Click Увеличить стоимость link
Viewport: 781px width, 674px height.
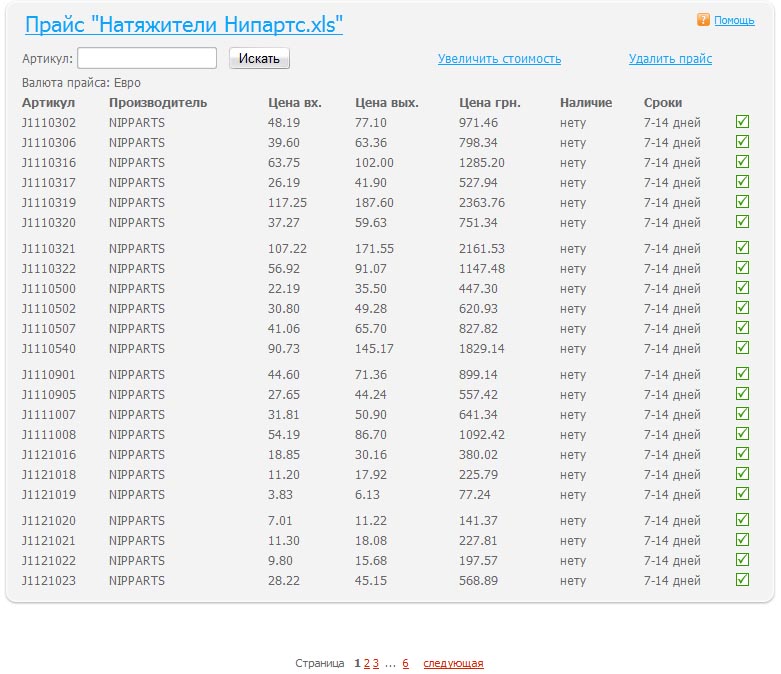[499, 59]
